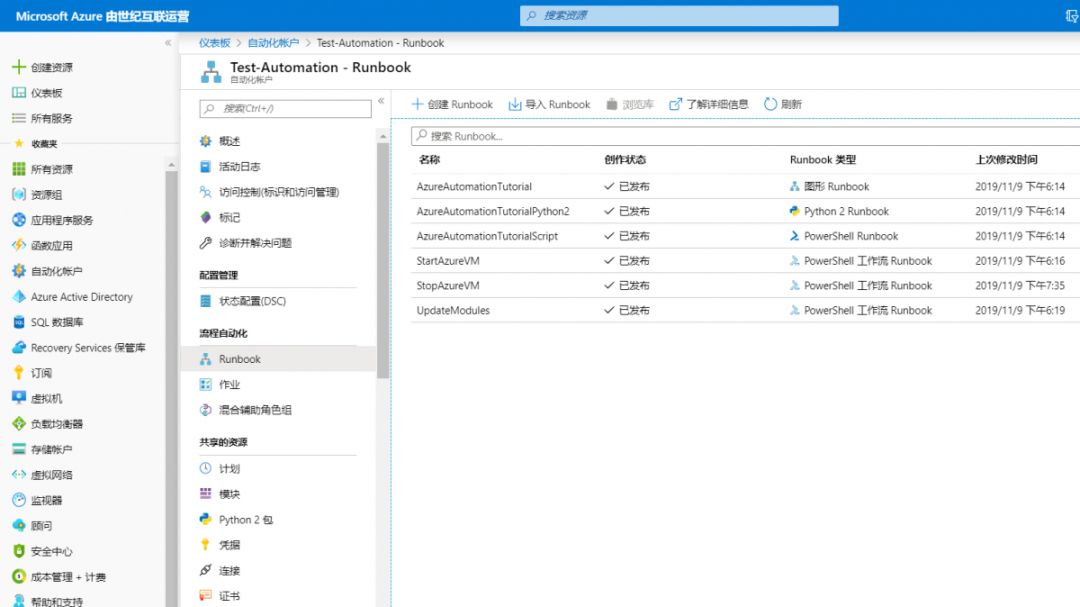Select Runbook in process automation menu
Image resolution: width=1080 pixels, height=607 pixels.
coord(278,358)
